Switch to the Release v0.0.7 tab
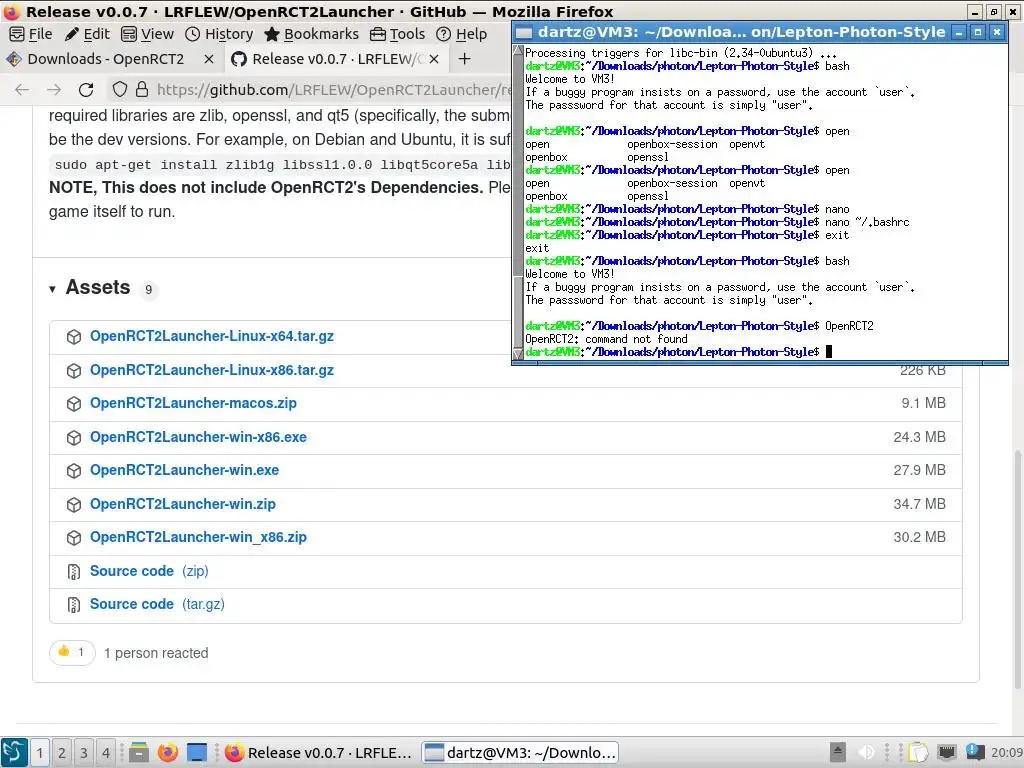Image resolution: width=1024 pixels, height=768 pixels. coord(337,59)
